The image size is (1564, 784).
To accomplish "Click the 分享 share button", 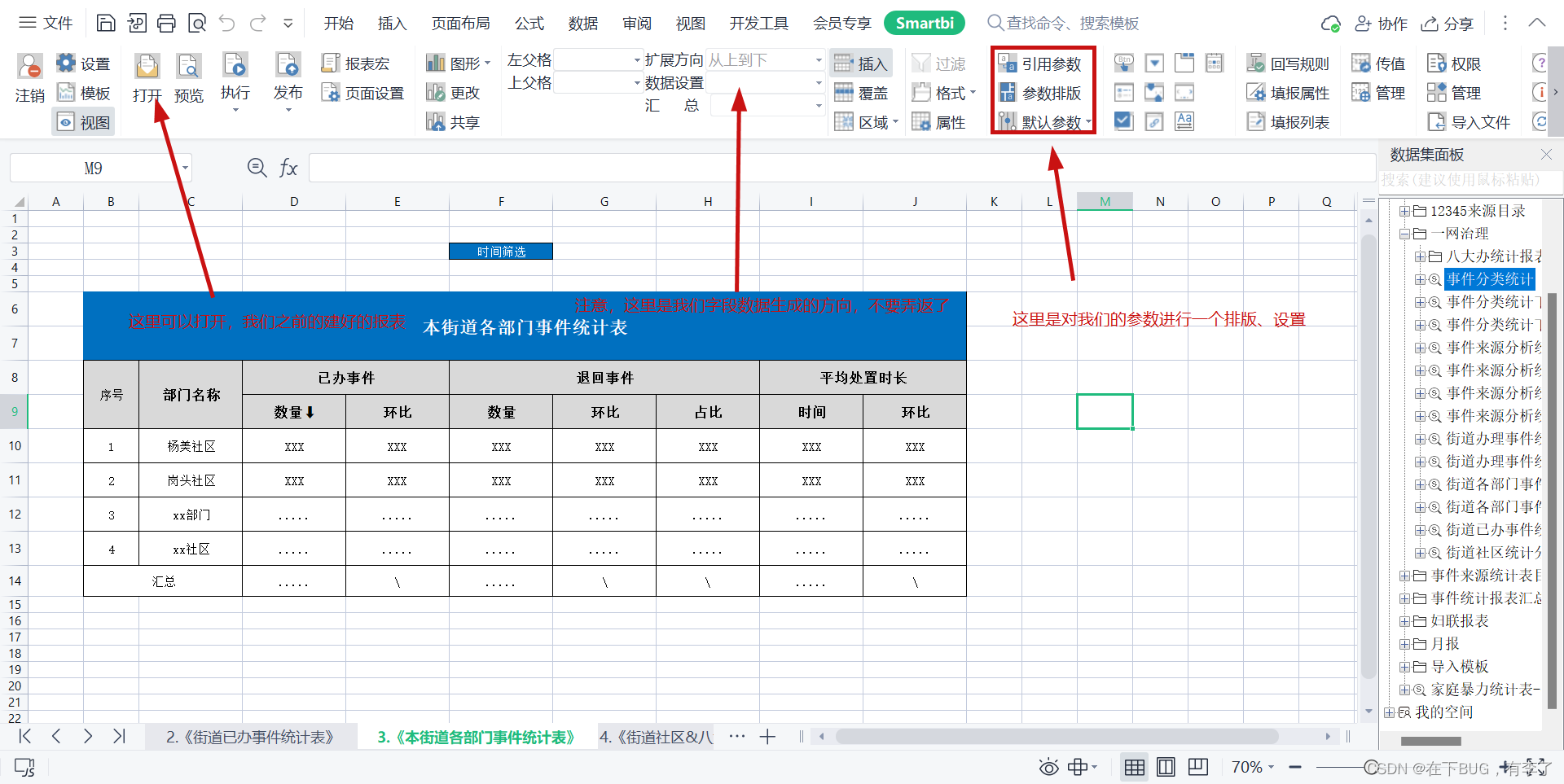I will coord(1448,23).
